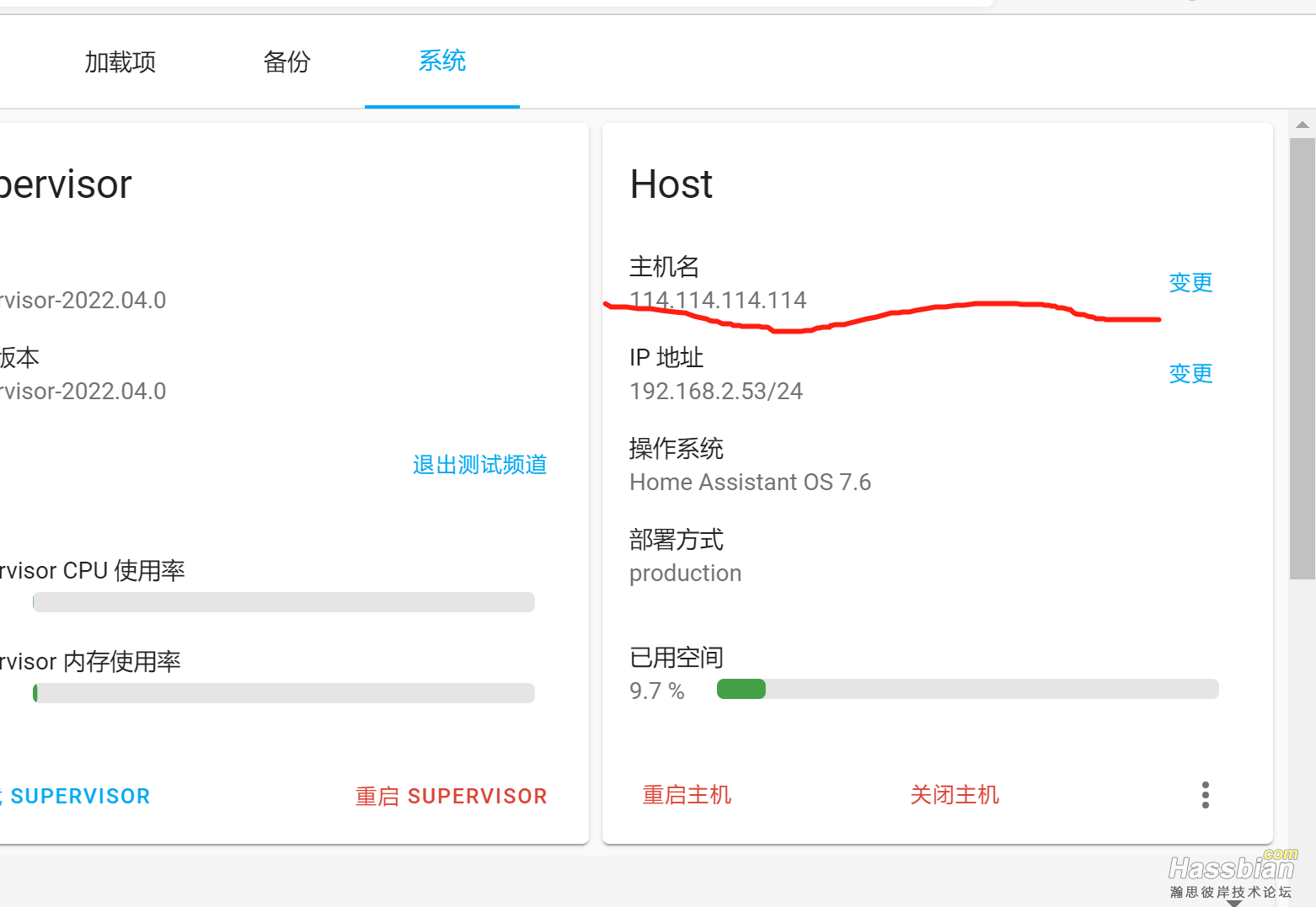Screen dimensions: 1316x907
Task: Open the Host card three-dot menu
Action: (x=1206, y=795)
